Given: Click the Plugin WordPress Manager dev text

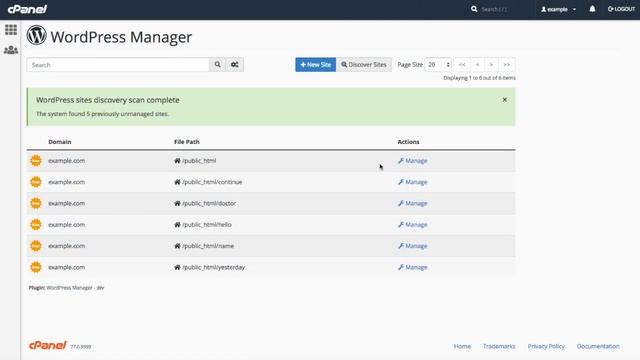Looking at the screenshot, I should (x=66, y=288).
